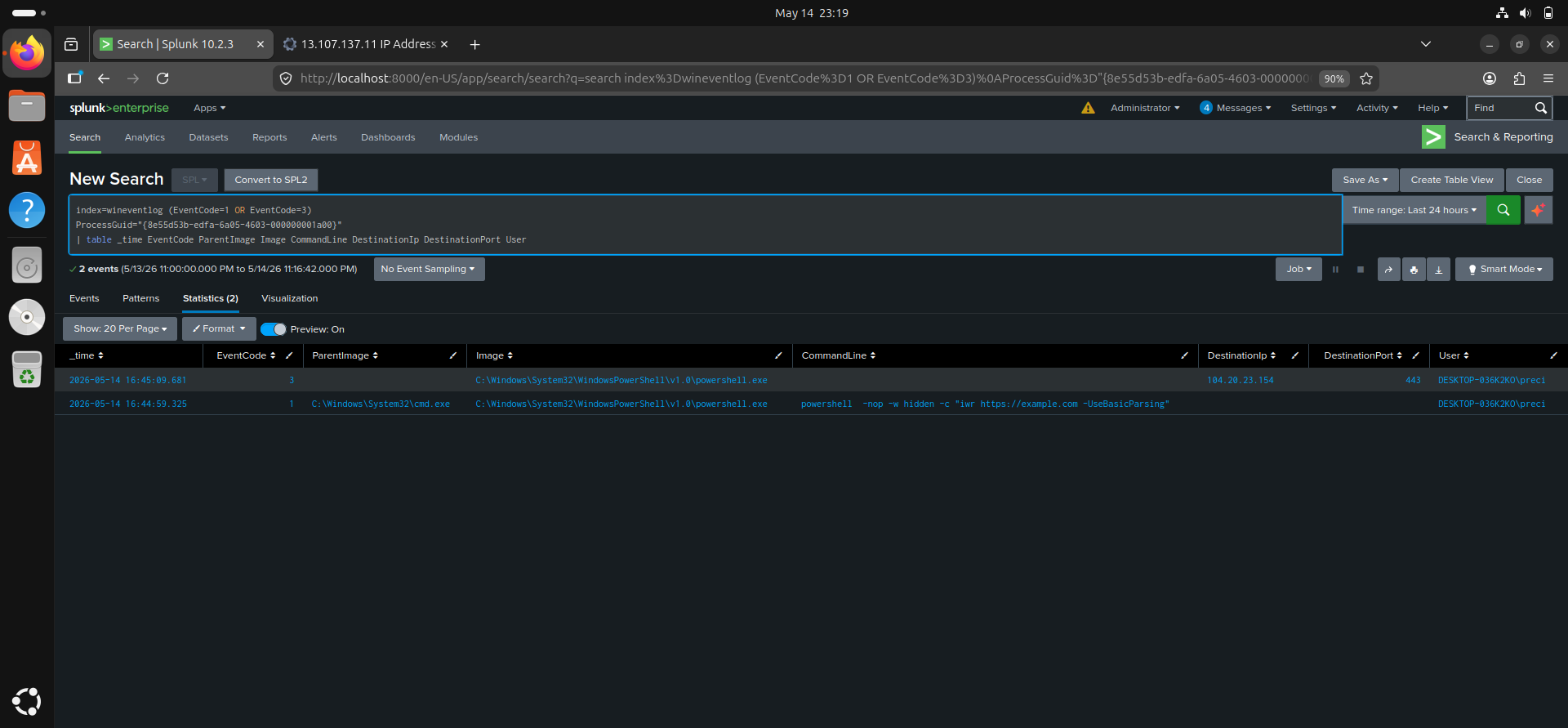Sort by the _time column header
This screenshot has height=728, width=1568.
[x=87, y=355]
